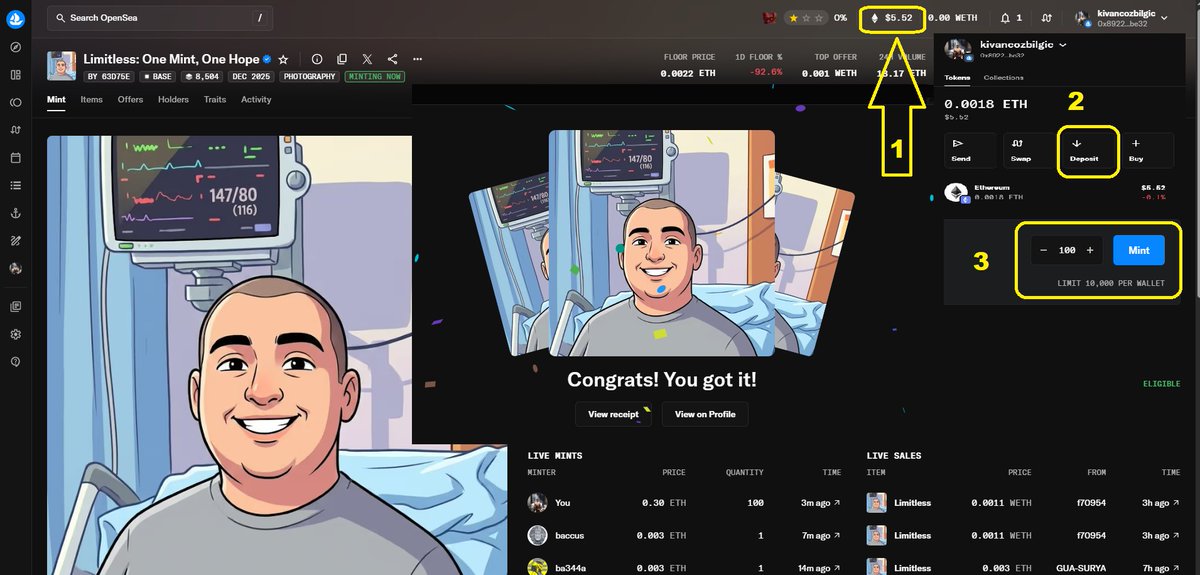Click the View on Profile button
The height and width of the screenshot is (575, 1200).
[x=705, y=414]
